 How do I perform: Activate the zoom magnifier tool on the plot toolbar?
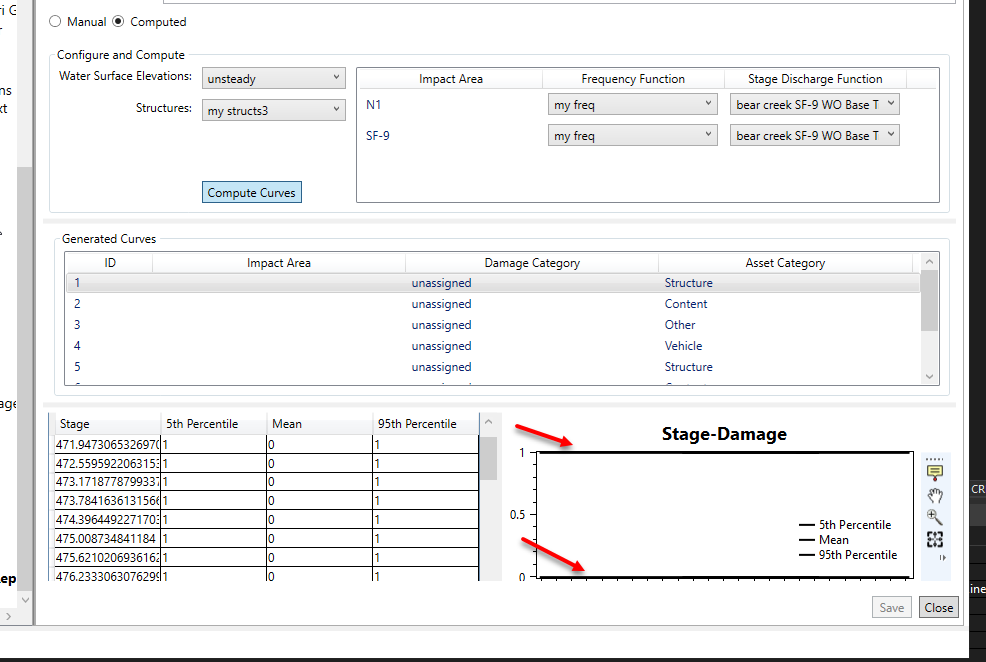tap(934, 517)
